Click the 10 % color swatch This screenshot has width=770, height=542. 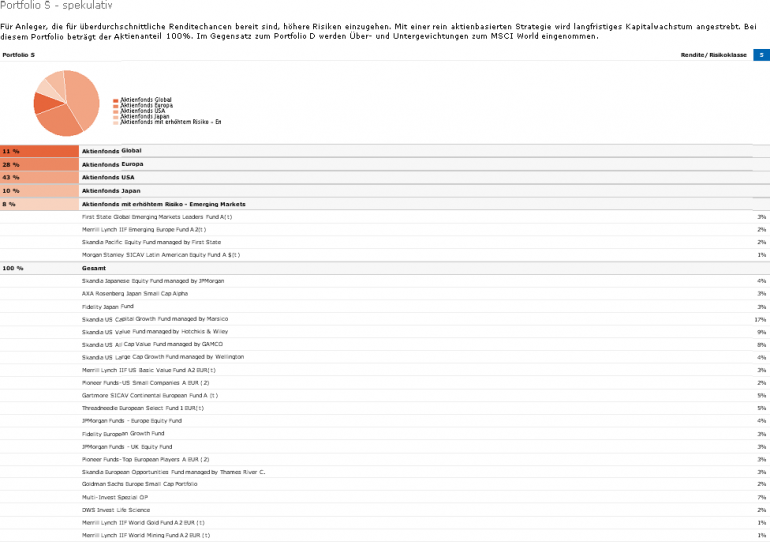click(39, 191)
